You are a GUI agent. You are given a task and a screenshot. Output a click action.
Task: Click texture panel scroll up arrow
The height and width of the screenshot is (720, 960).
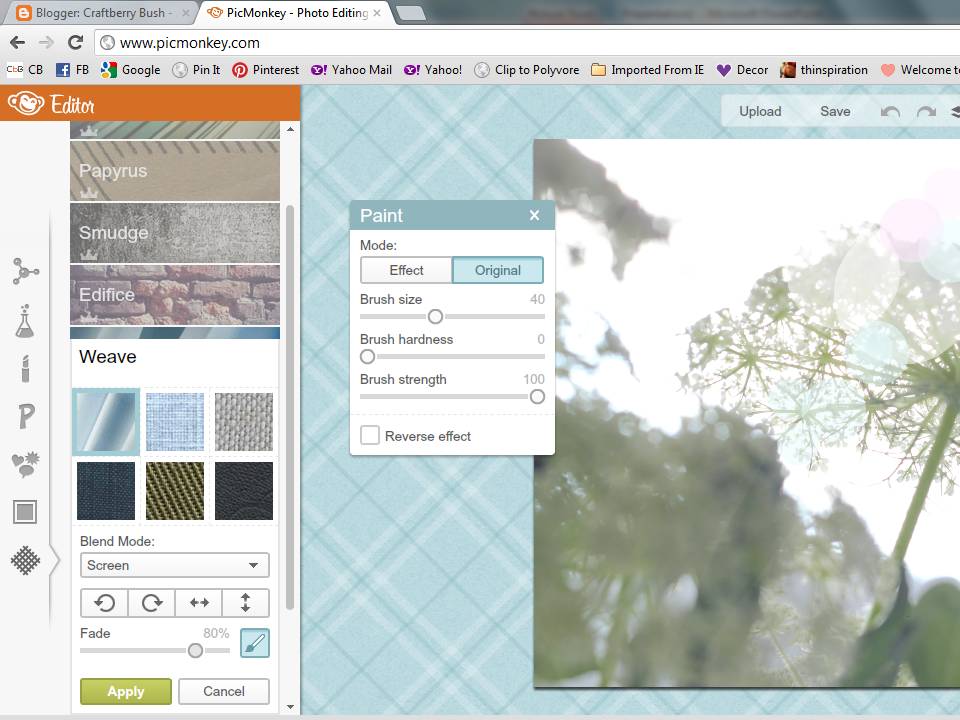[x=290, y=129]
